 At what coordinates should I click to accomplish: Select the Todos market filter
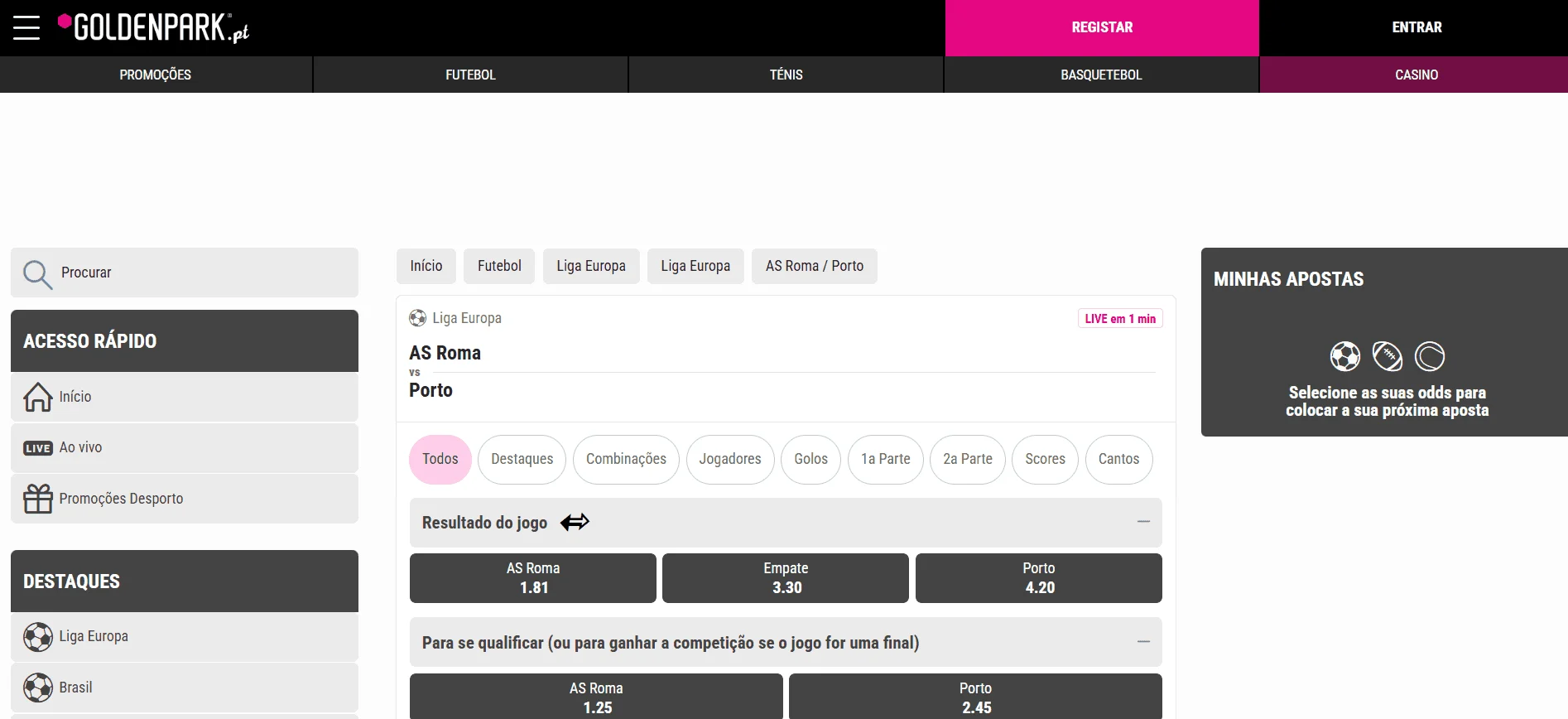(440, 460)
